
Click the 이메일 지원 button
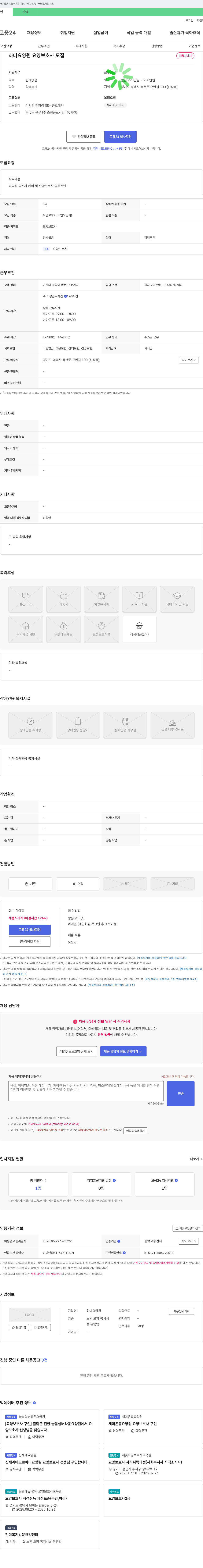click(30, 941)
